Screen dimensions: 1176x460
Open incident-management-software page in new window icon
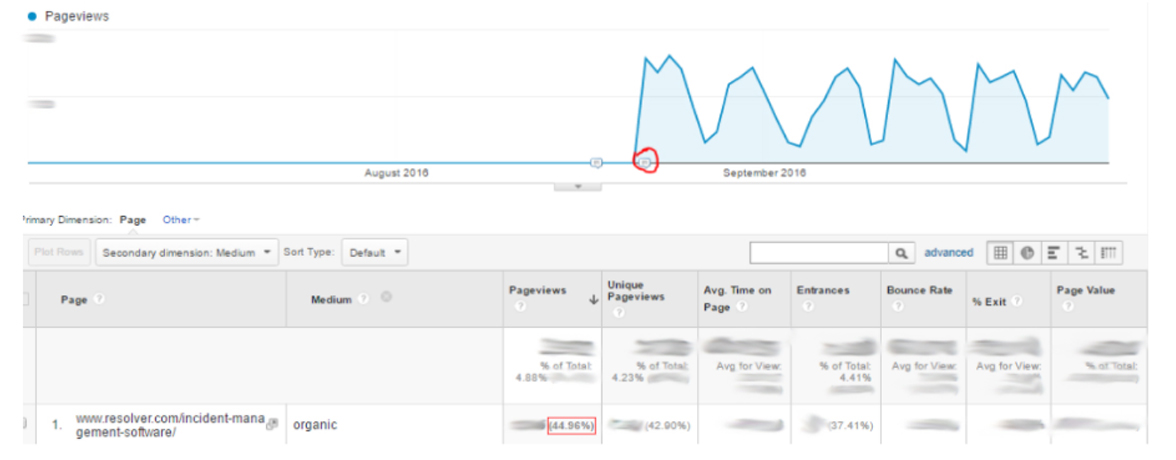click(272, 424)
